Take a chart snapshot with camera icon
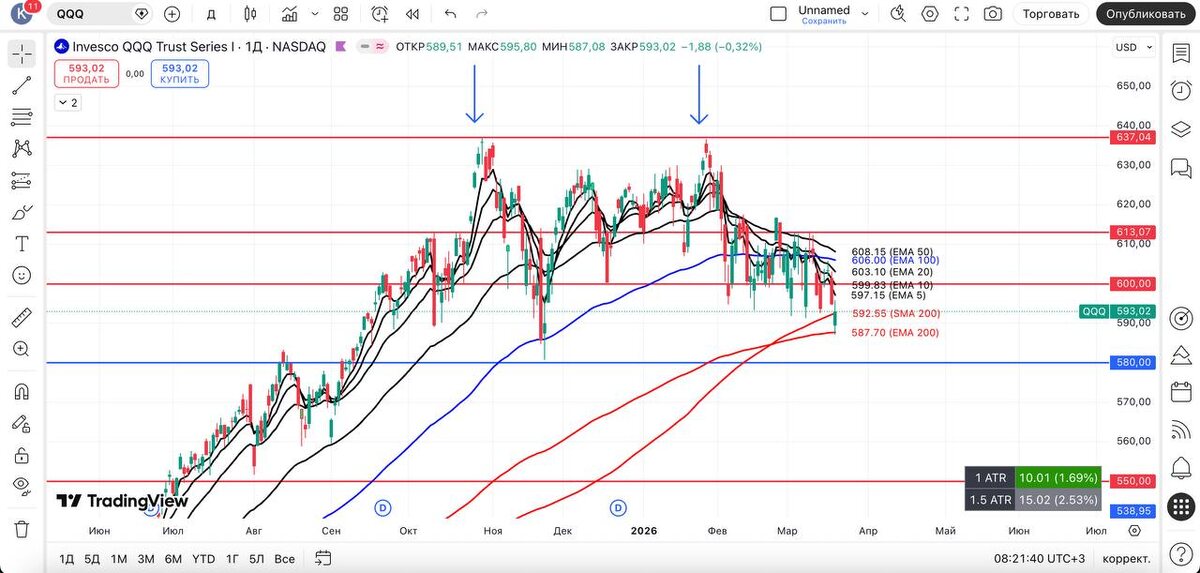 [992, 14]
